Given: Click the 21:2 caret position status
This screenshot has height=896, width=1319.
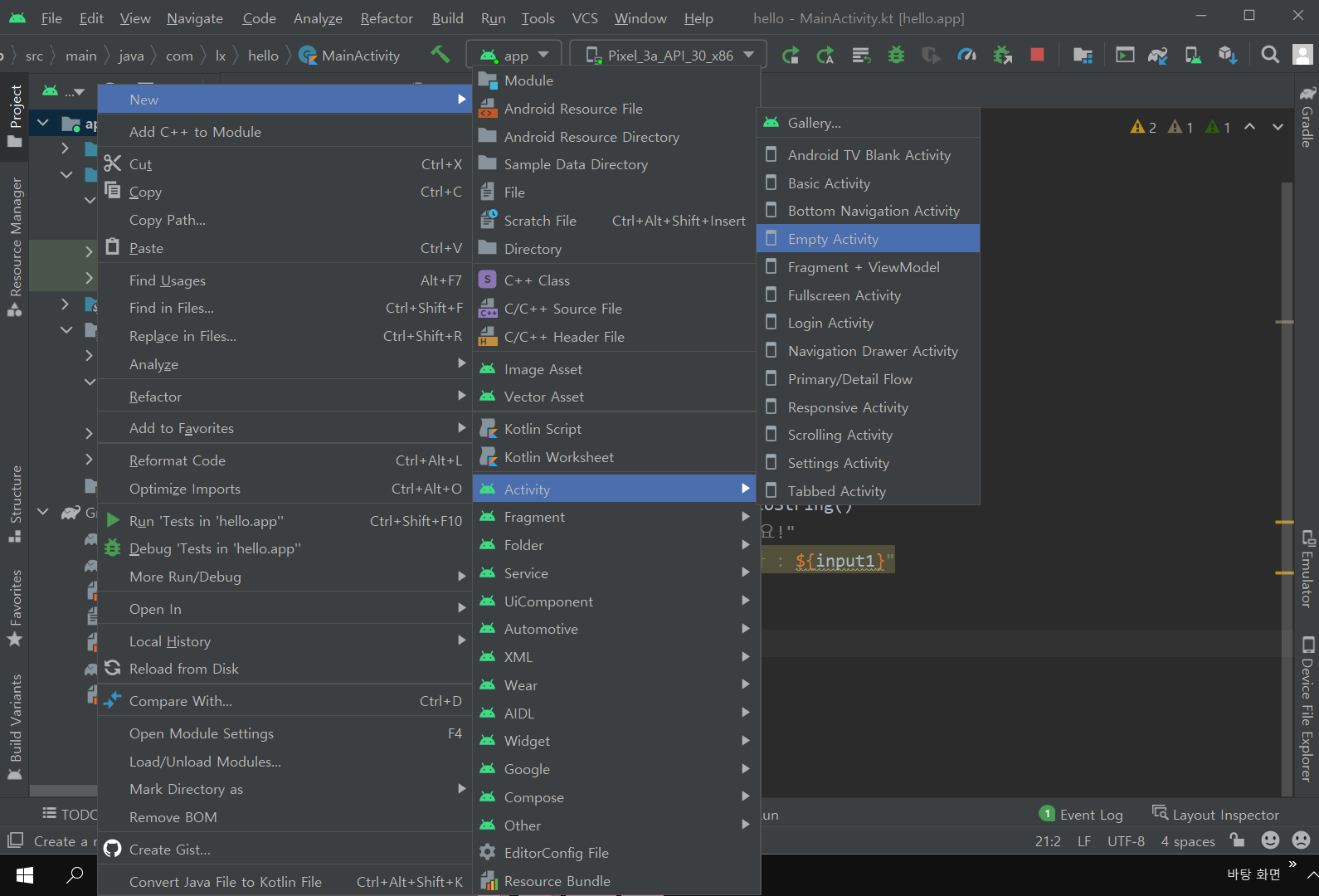Looking at the screenshot, I should [1048, 841].
